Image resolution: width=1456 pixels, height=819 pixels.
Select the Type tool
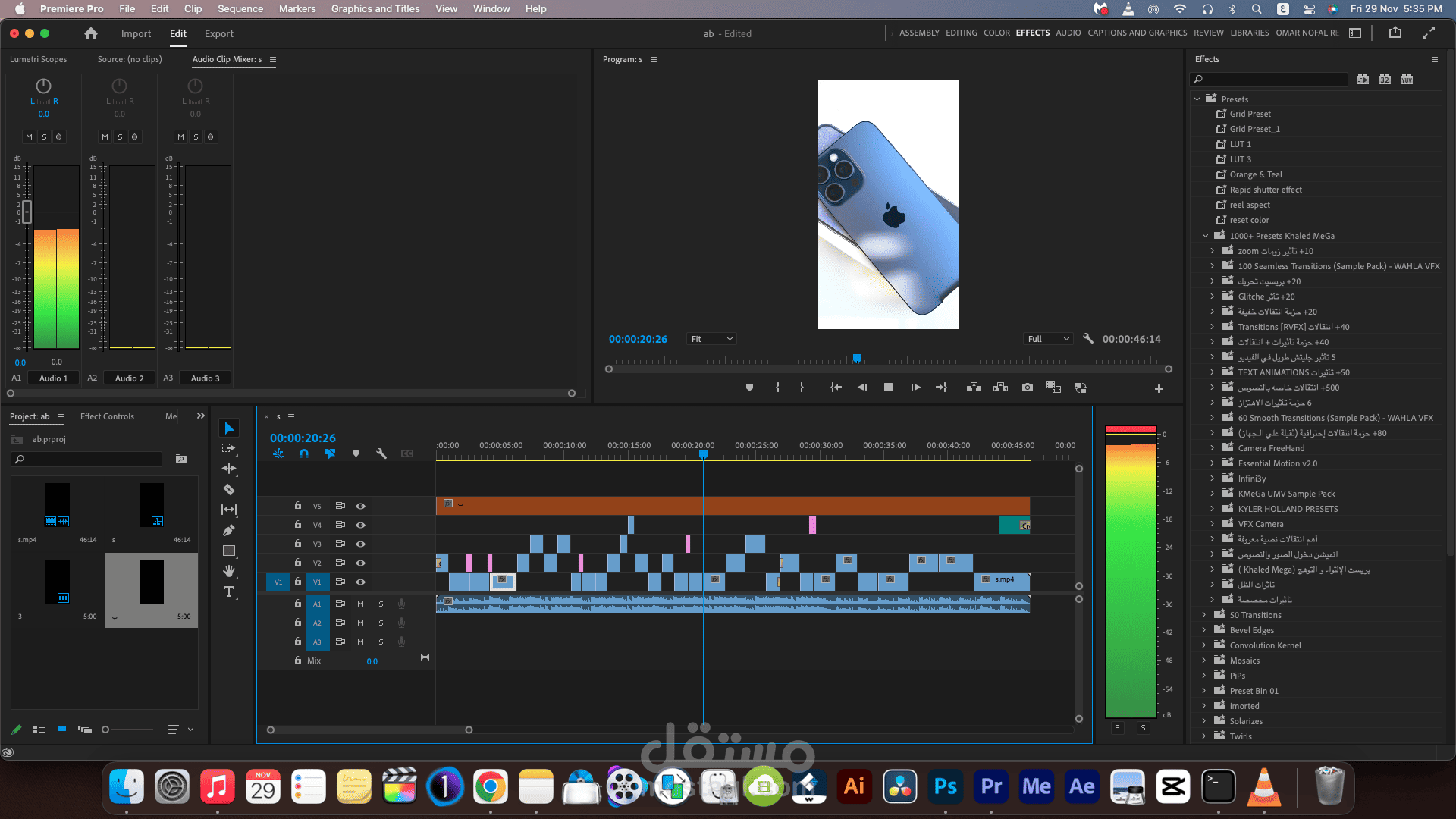(228, 591)
